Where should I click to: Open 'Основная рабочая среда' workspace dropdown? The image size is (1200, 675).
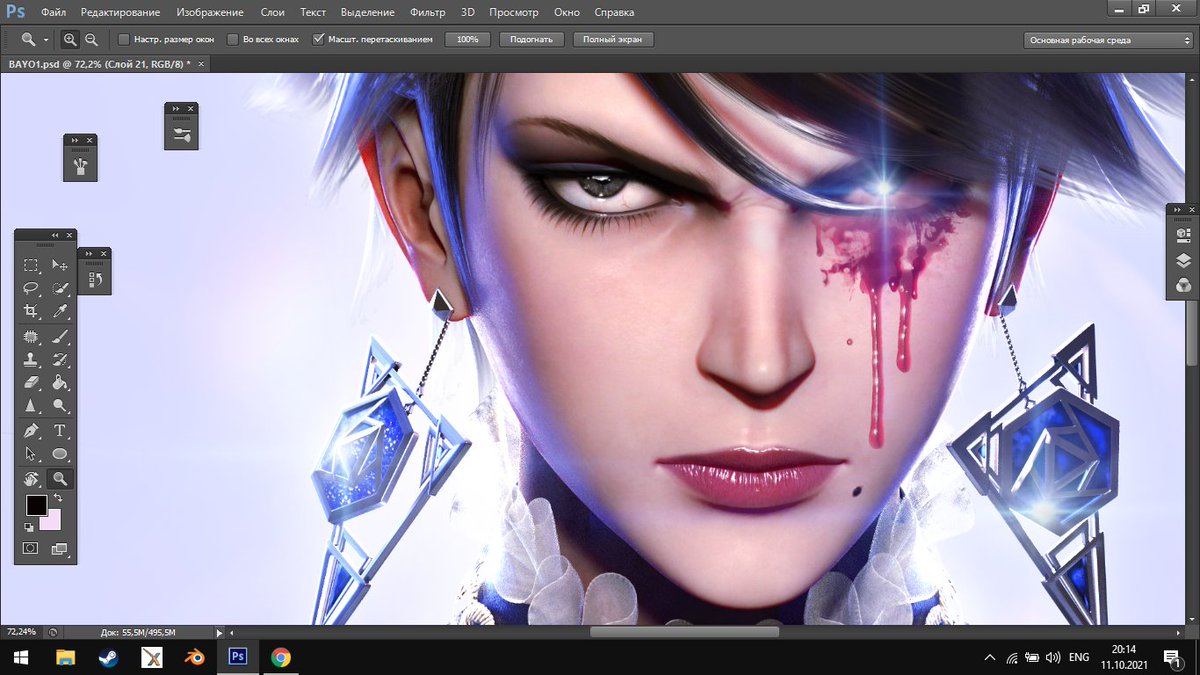point(1108,40)
